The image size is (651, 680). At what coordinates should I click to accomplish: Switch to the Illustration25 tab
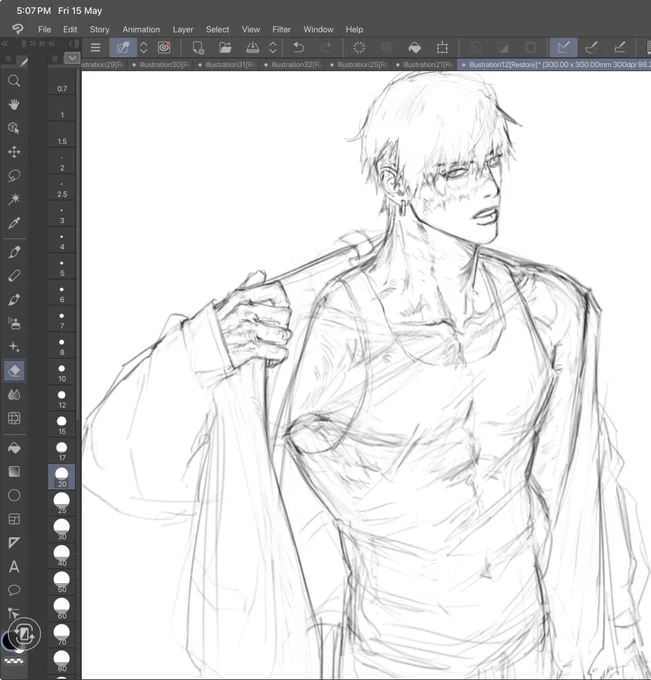click(x=359, y=65)
